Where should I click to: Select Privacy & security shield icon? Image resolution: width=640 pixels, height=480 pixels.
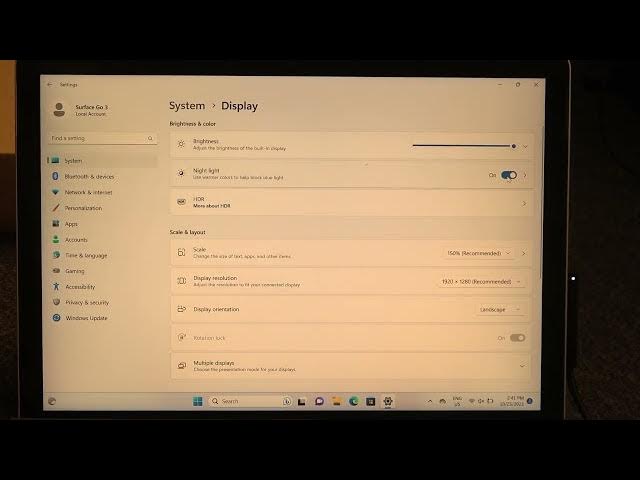(57, 302)
